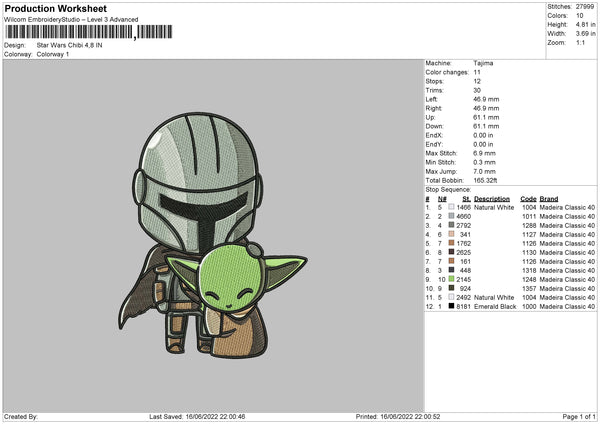Click thread code 1357 in the stop list

(x=529, y=289)
